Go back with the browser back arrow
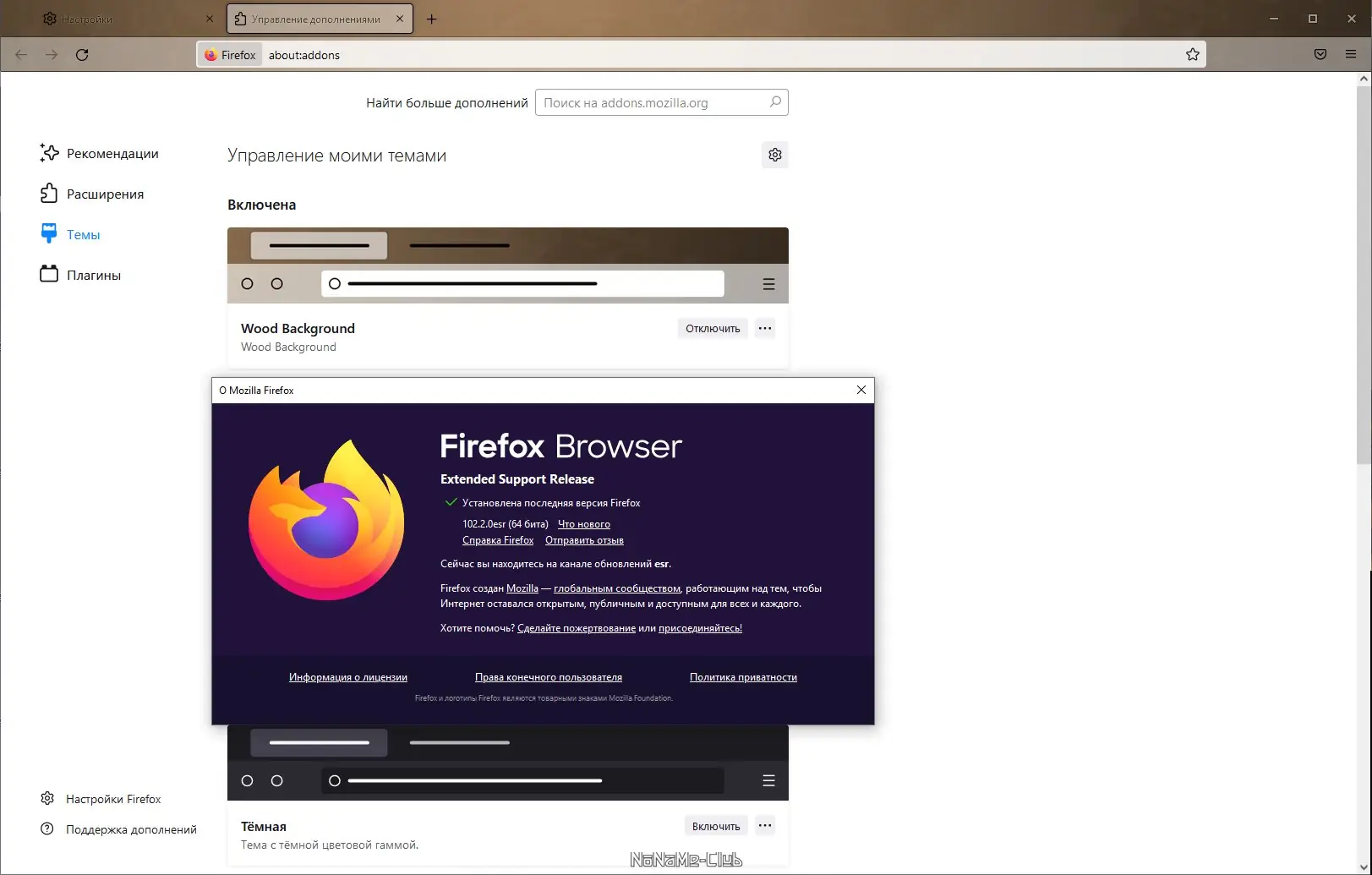 (21, 55)
